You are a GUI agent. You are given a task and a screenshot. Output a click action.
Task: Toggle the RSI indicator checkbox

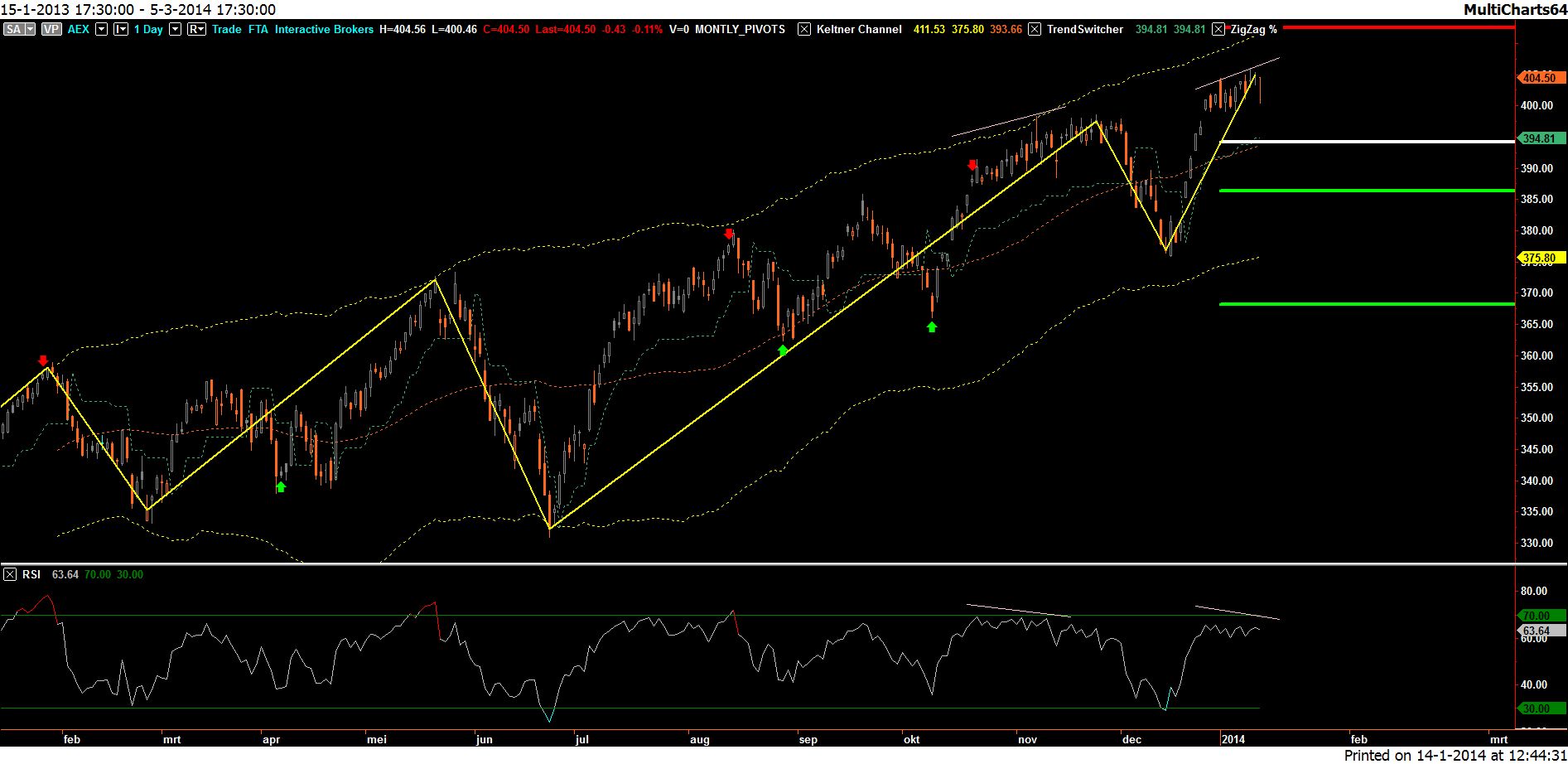(x=10, y=574)
